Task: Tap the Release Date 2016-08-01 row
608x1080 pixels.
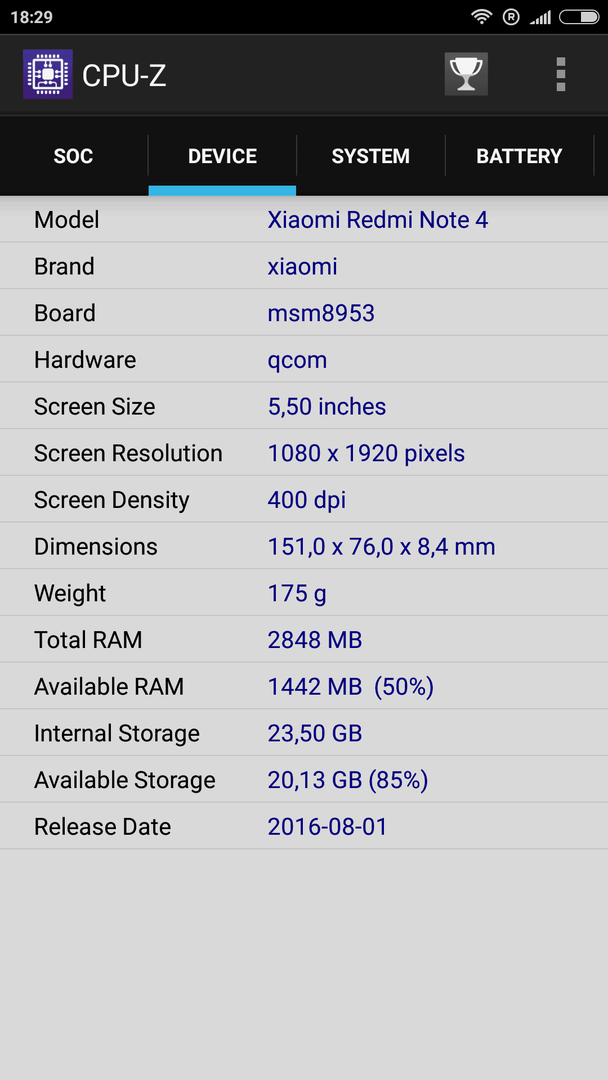Action: click(x=304, y=826)
